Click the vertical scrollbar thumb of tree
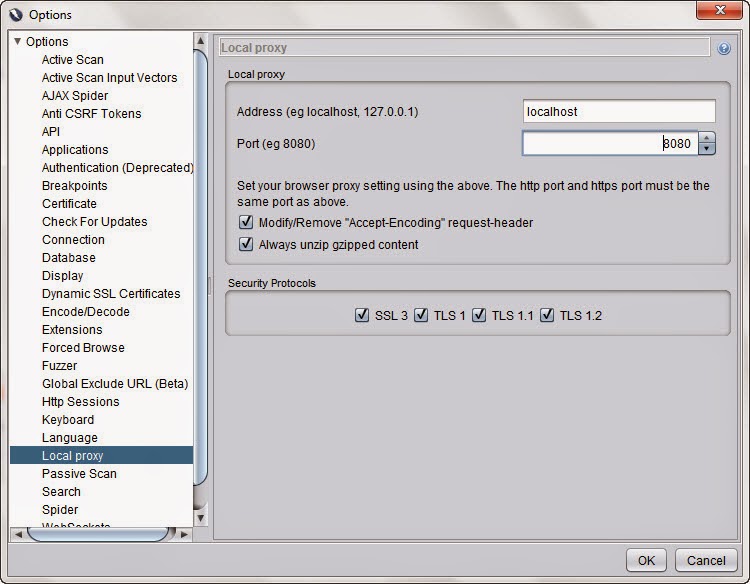This screenshot has width=750, height=584. pyautogui.click(x=200, y=267)
